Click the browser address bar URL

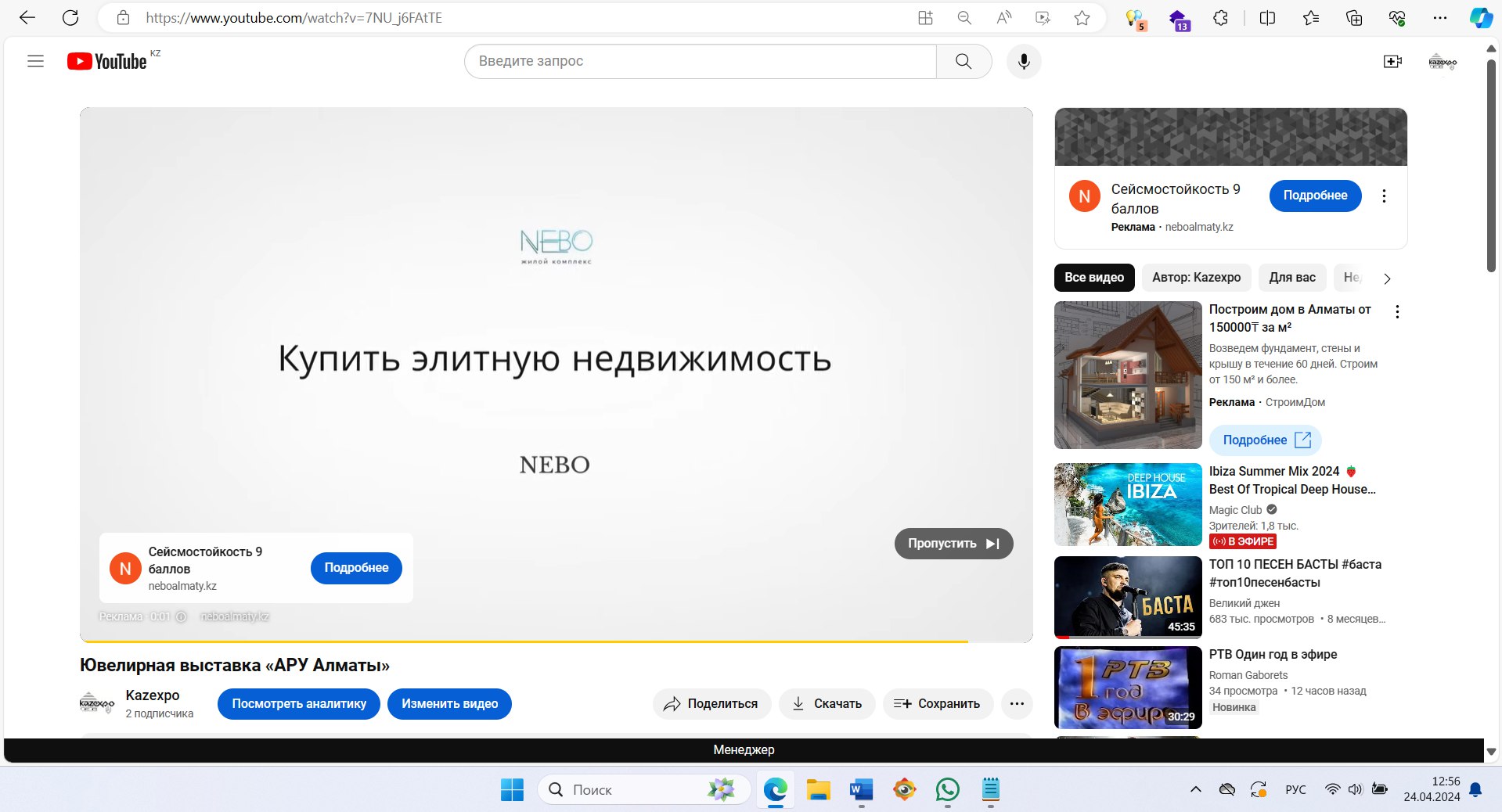point(294,18)
